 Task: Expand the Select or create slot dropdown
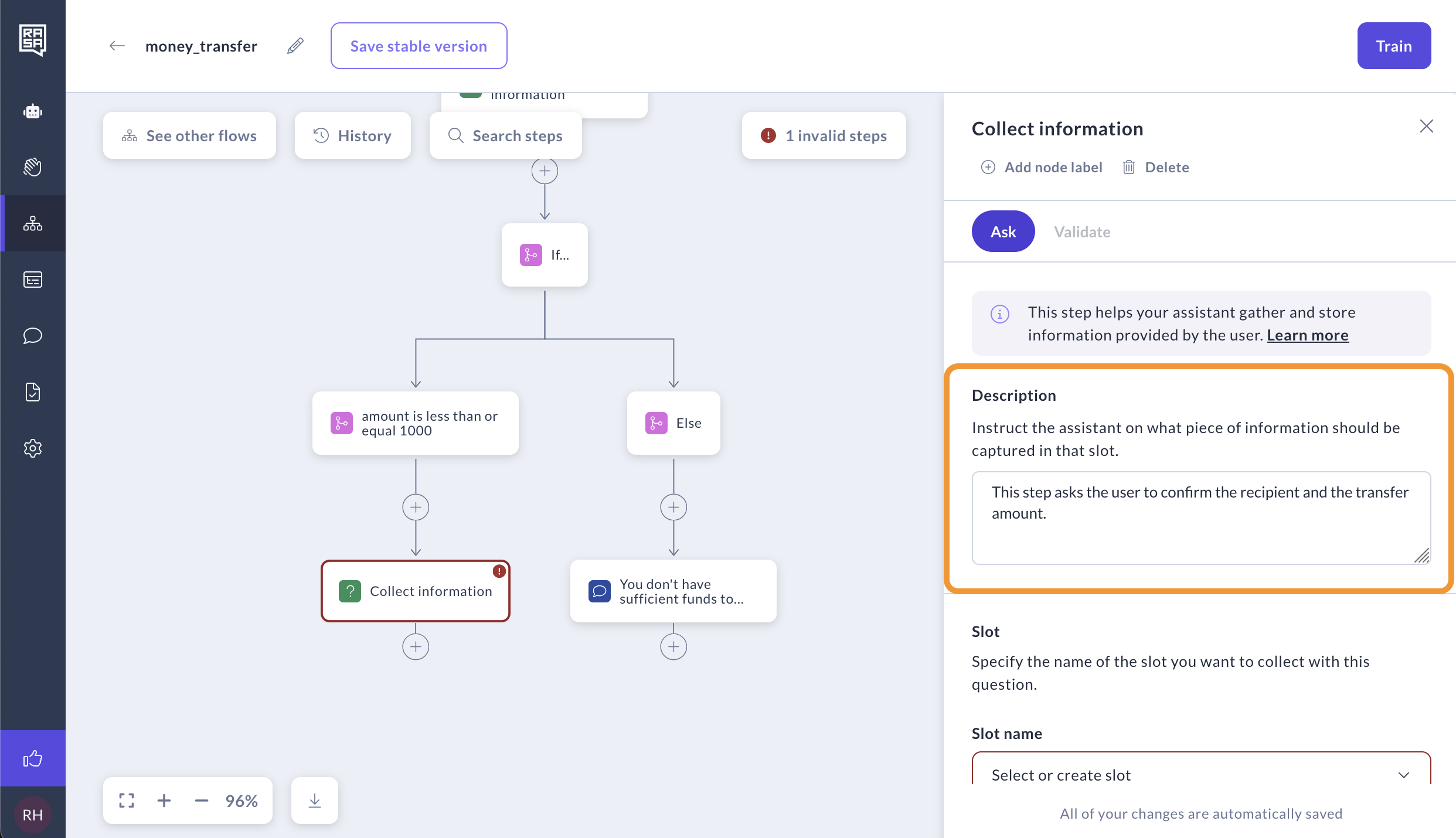[x=1201, y=775]
